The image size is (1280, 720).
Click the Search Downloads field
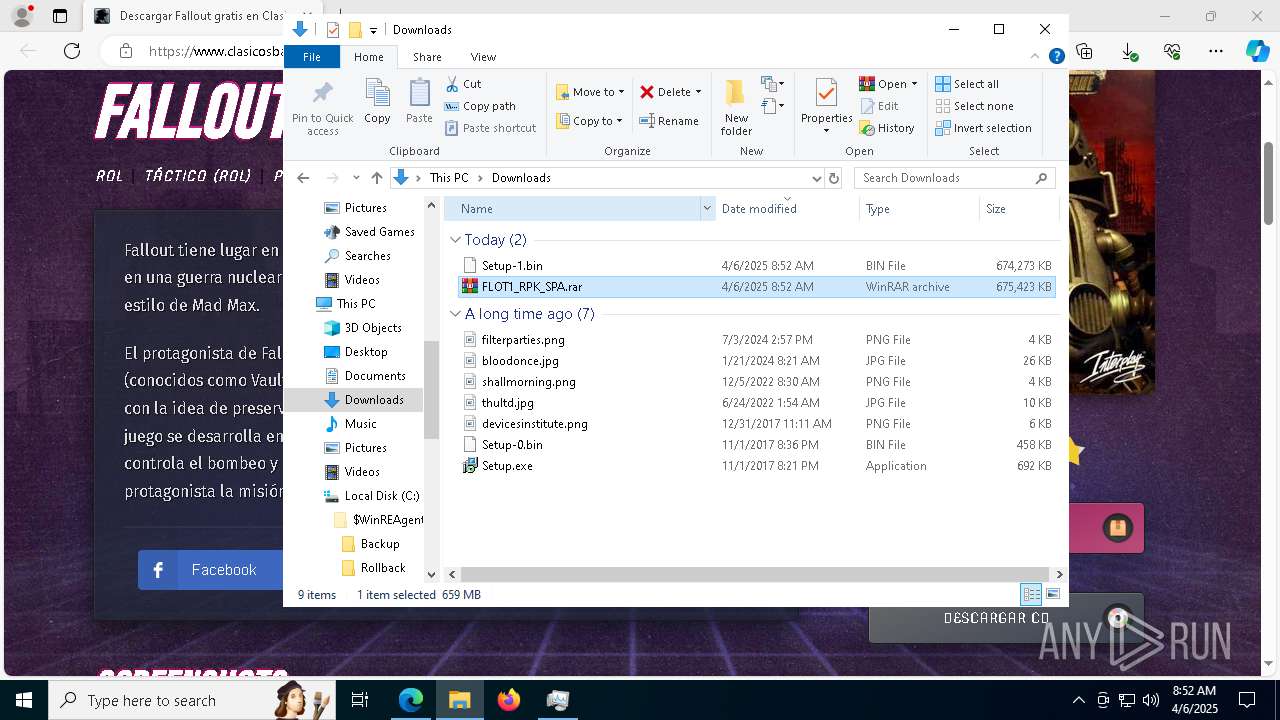[x=955, y=178]
